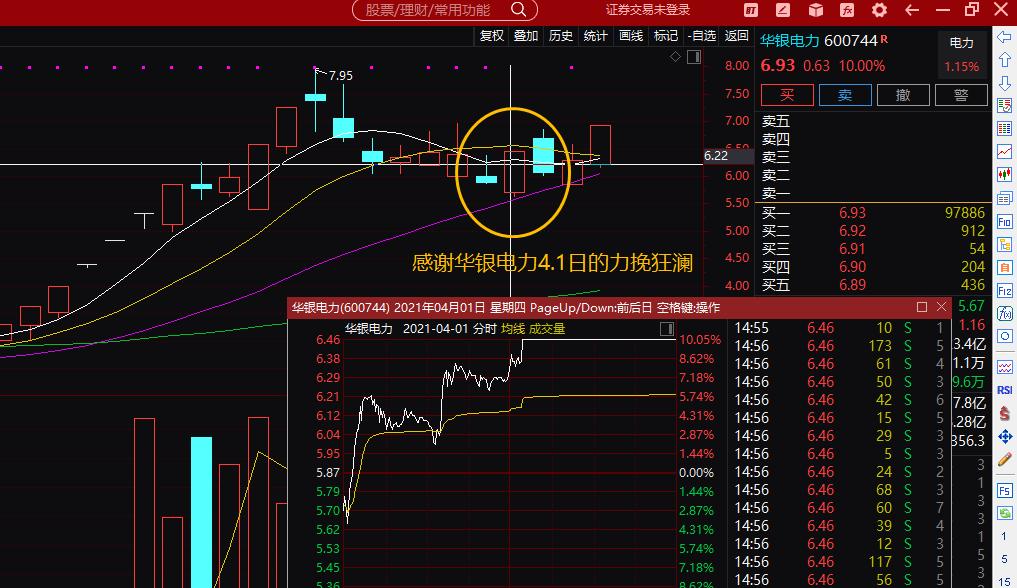Image resolution: width=1017 pixels, height=588 pixels.
Task: Click the red dollar sign sidebar icon
Action: (x=1005, y=412)
